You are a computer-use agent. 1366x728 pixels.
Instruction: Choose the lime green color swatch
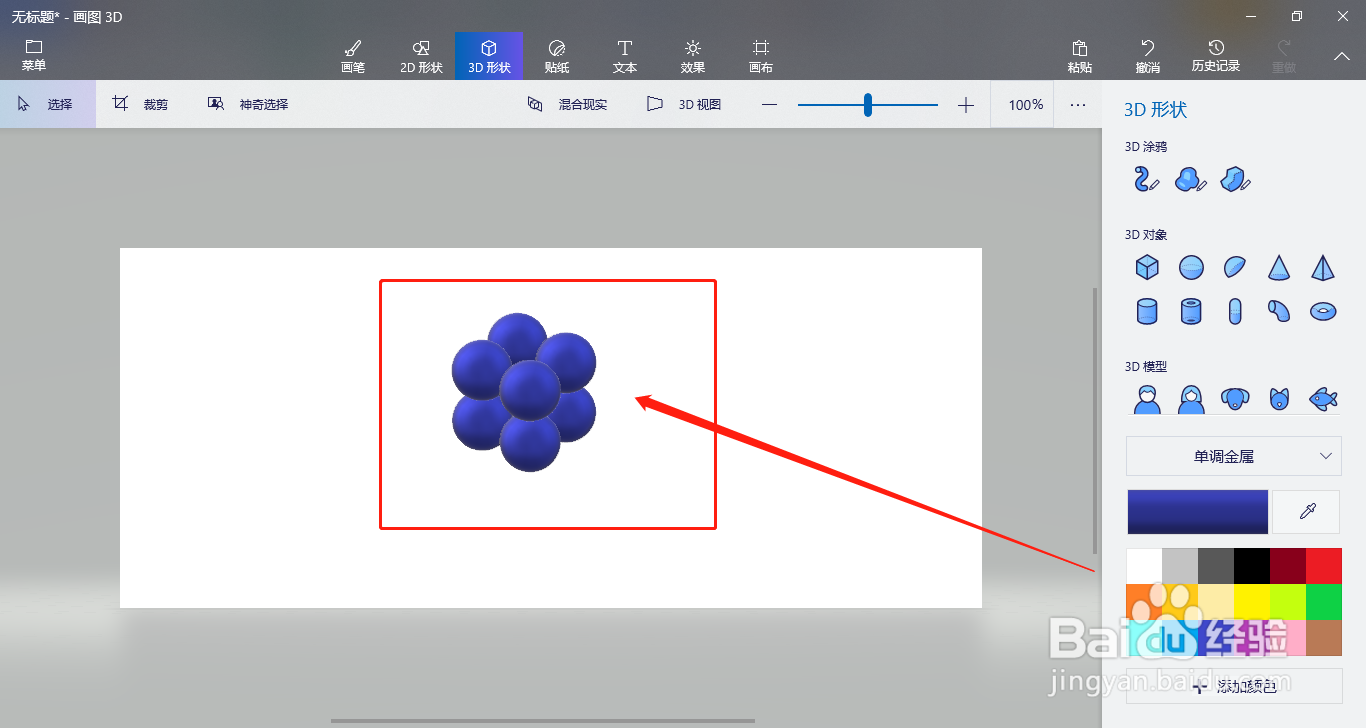click(1288, 602)
